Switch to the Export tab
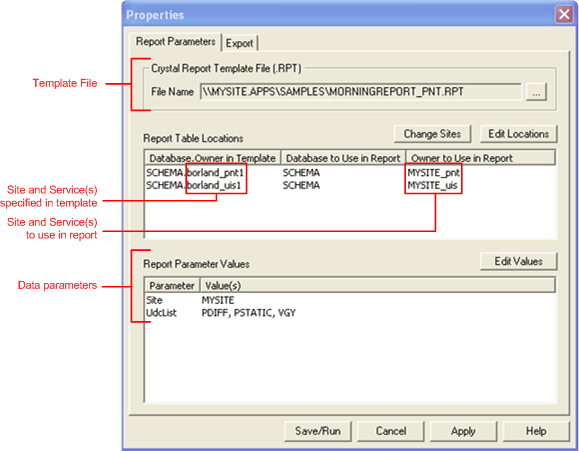The height and width of the screenshot is (451, 579). [x=239, y=43]
